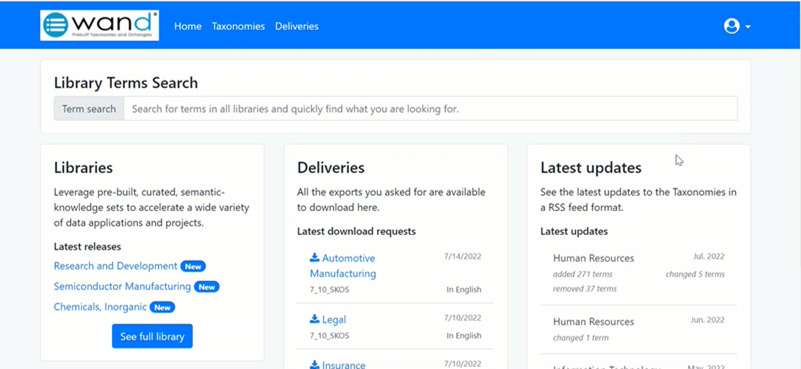Open the Chemicals, Inorganic library link
Image resolution: width=801 pixels, height=369 pixels.
click(x=100, y=307)
